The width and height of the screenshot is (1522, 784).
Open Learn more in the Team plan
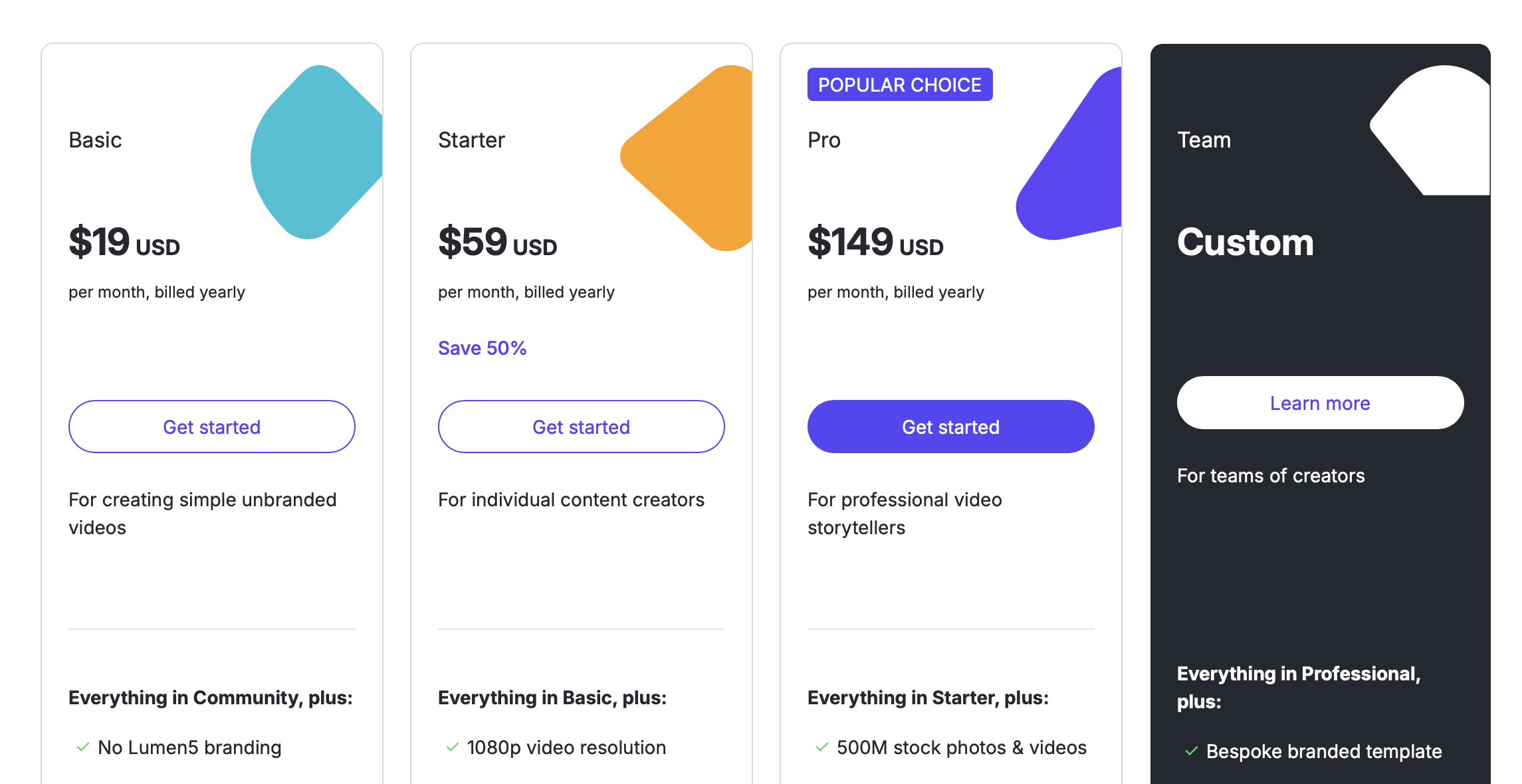[x=1320, y=403]
